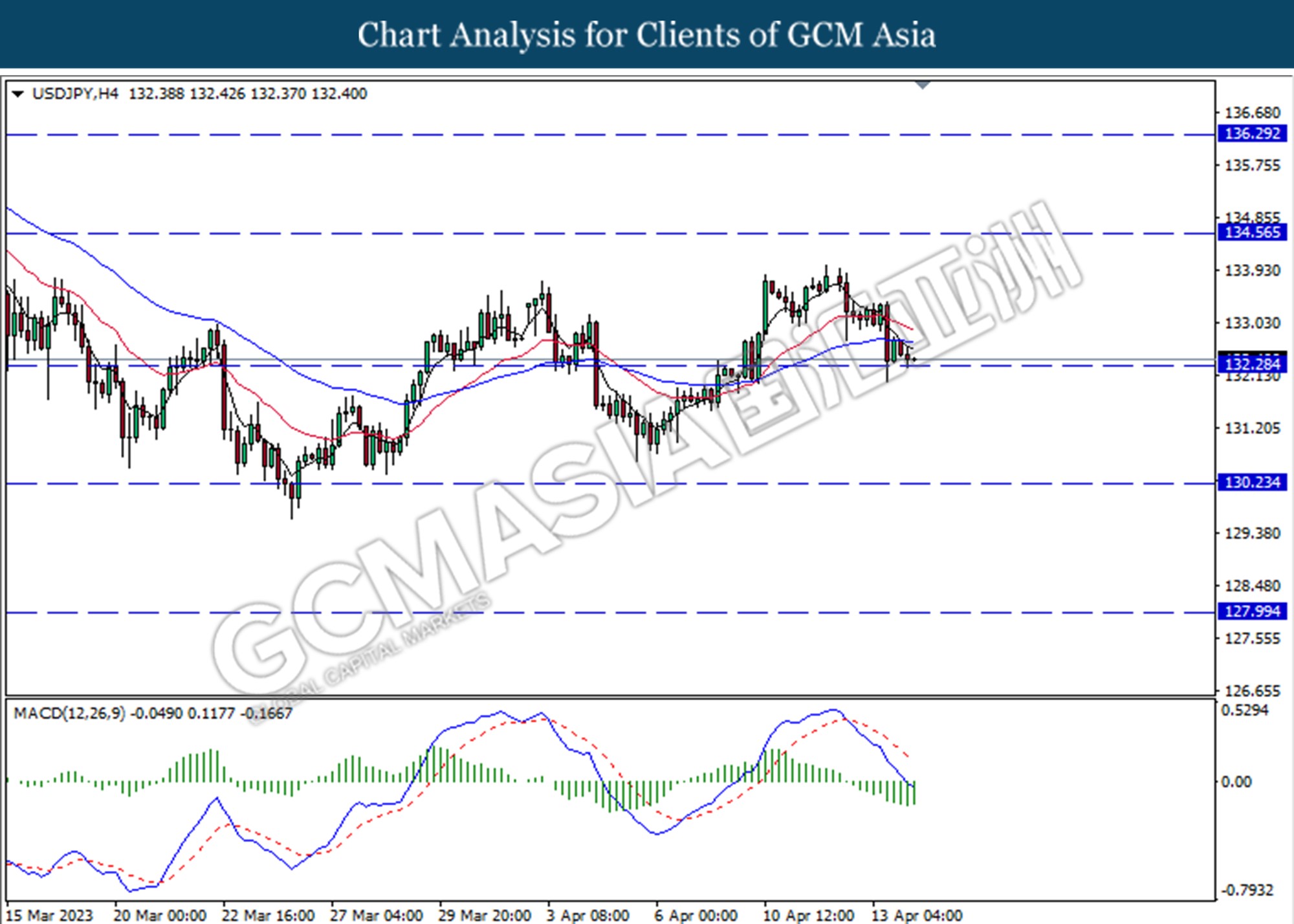
Task: Click the 0.5294 MACD scale value
Action: pos(1245,710)
